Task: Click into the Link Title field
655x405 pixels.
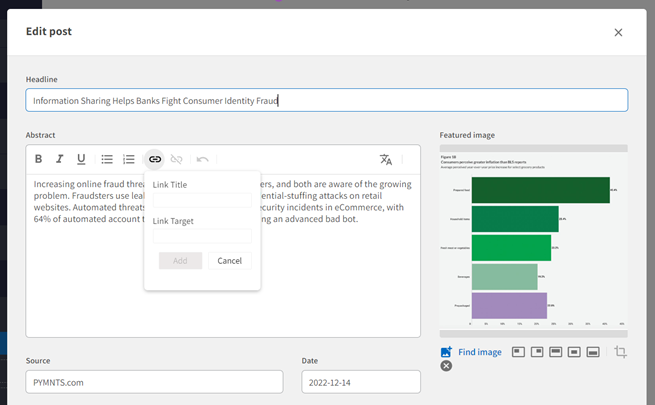Action: coord(202,200)
